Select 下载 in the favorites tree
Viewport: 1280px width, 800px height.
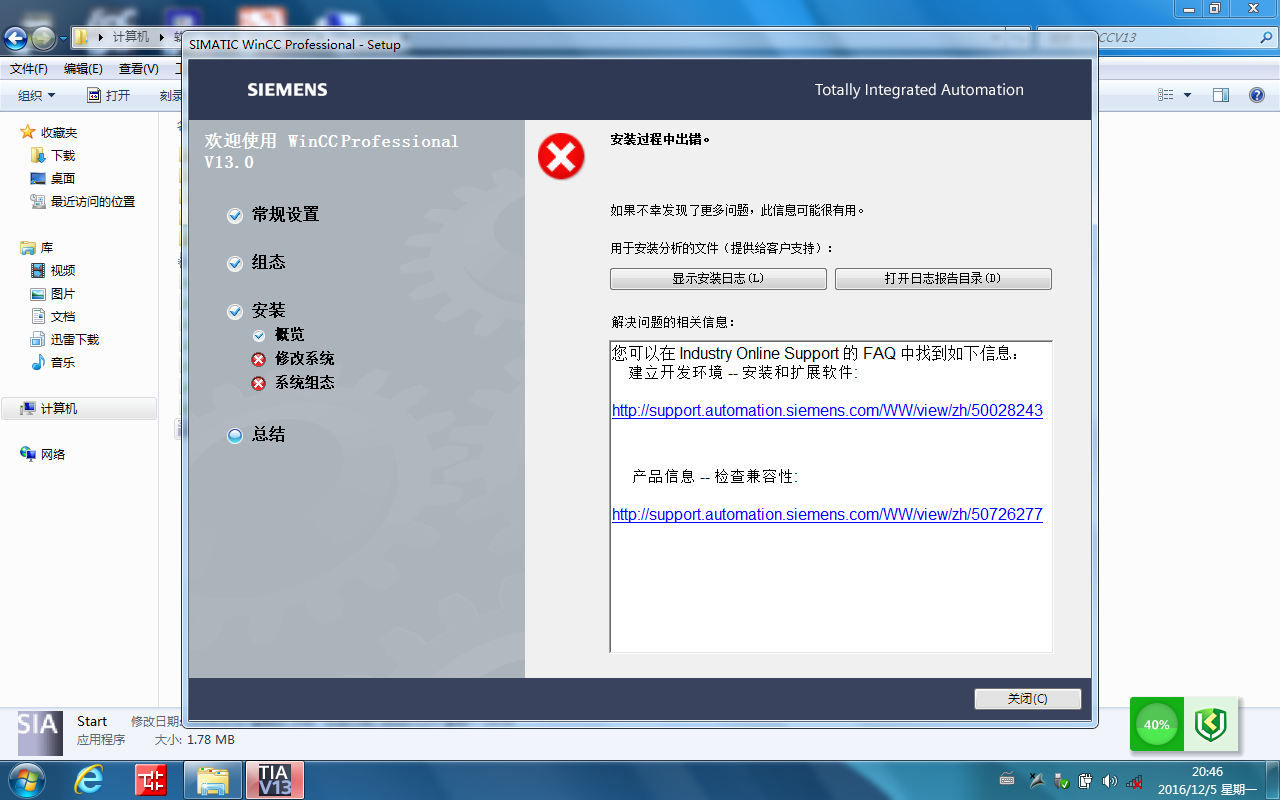pos(63,155)
